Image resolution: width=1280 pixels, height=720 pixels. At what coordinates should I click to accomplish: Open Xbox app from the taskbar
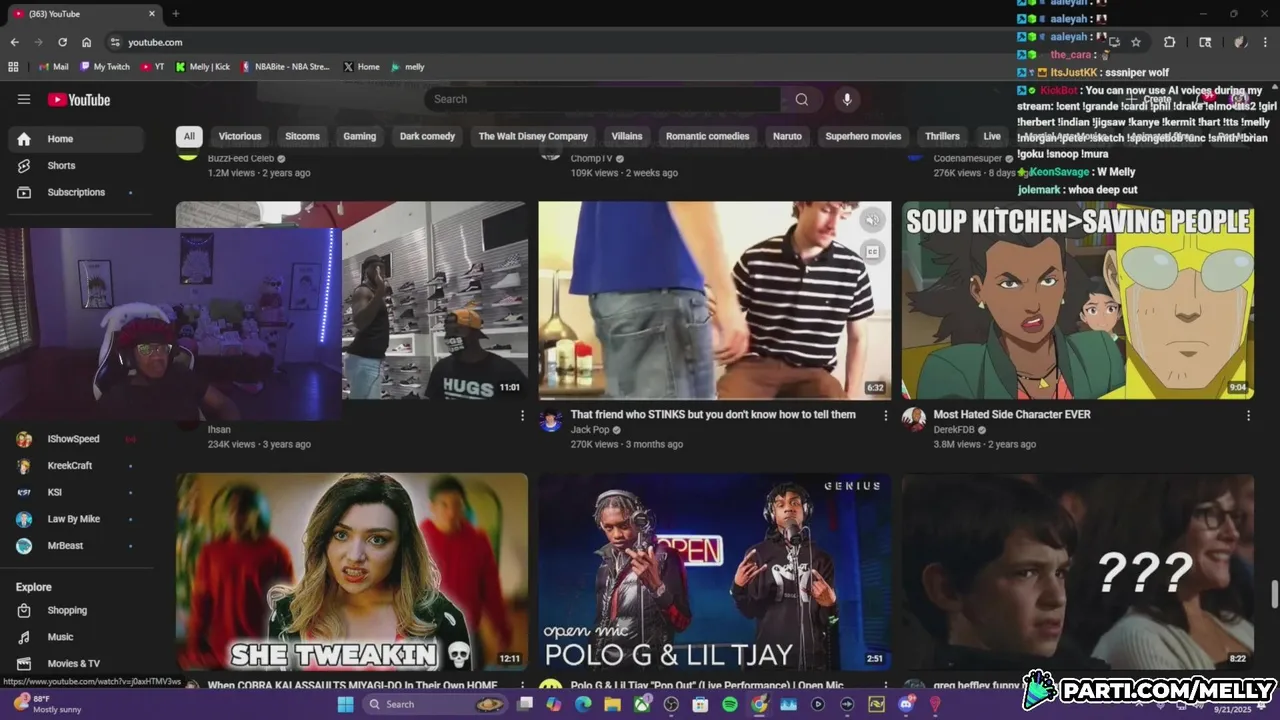642,704
